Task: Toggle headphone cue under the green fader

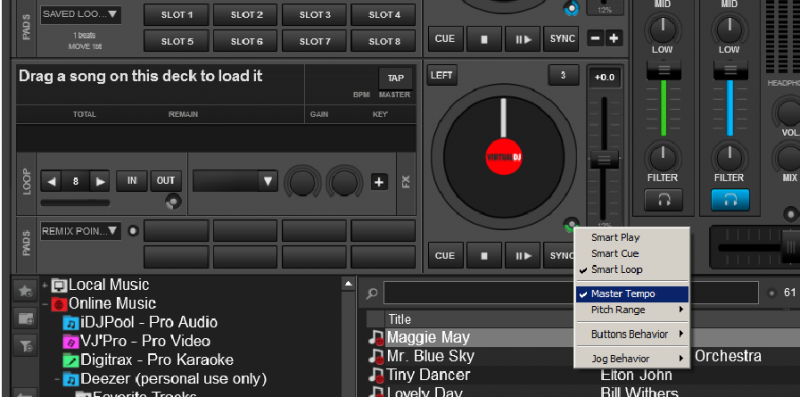Action: point(664,200)
